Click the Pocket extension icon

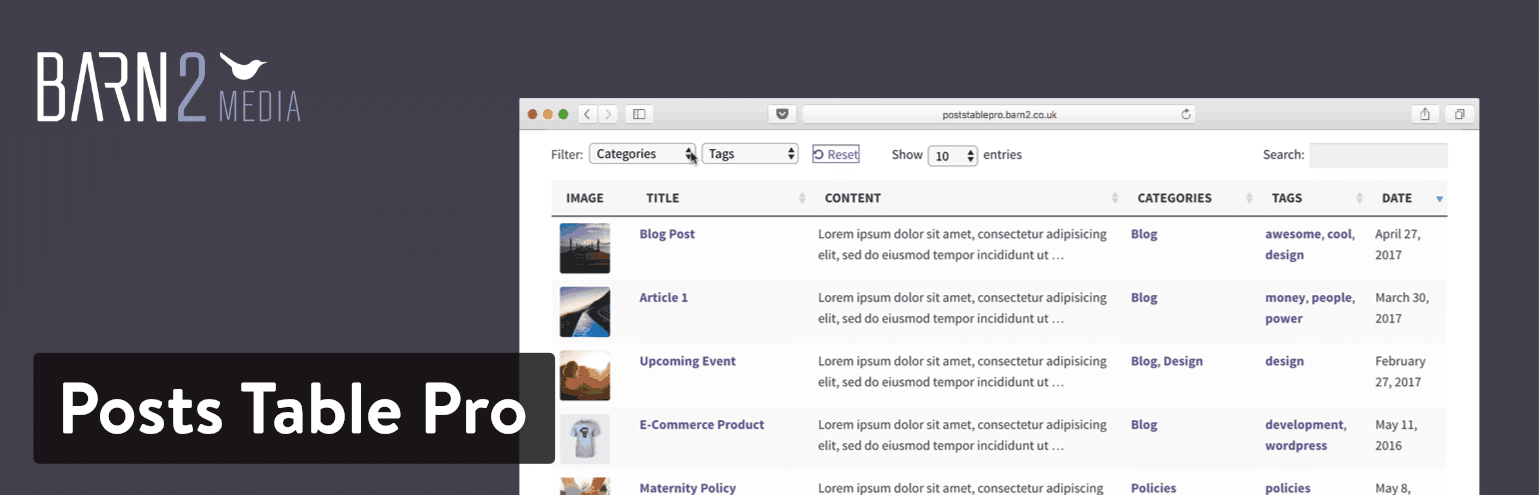point(783,115)
